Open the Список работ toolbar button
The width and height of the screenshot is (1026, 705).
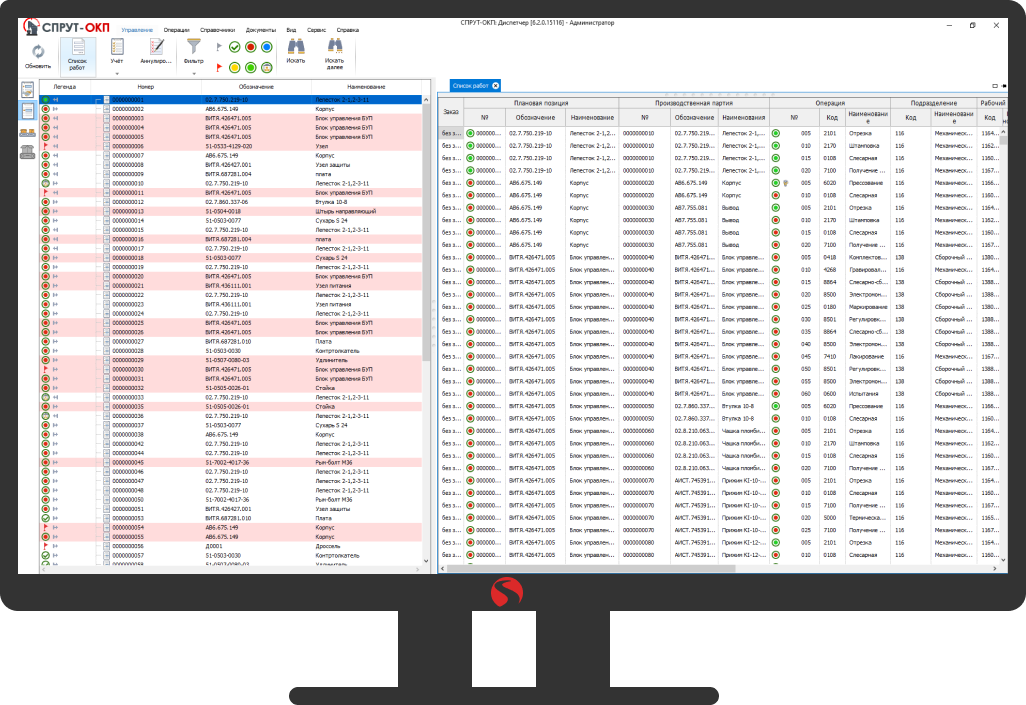[77, 48]
